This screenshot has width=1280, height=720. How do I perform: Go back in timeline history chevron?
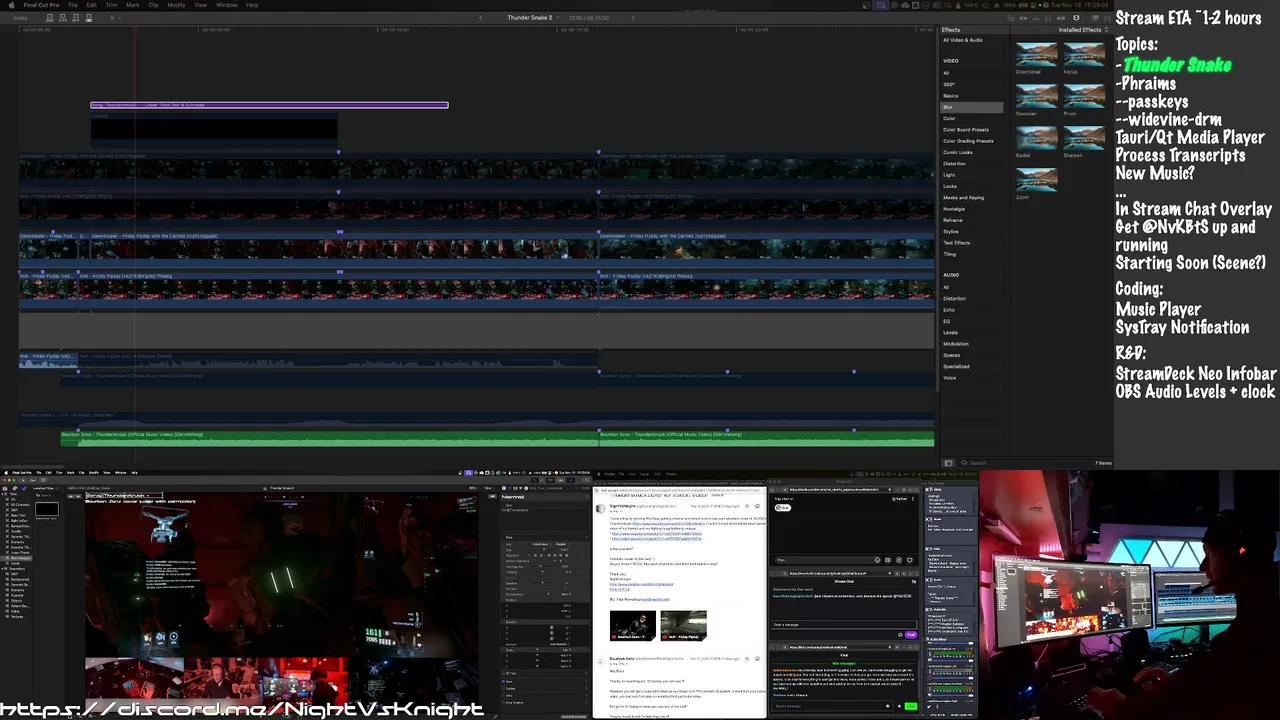(x=481, y=18)
